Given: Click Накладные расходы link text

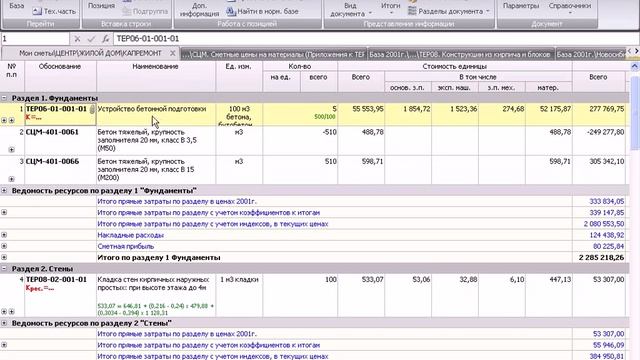Looking at the screenshot, I should pyautogui.click(x=130, y=235).
